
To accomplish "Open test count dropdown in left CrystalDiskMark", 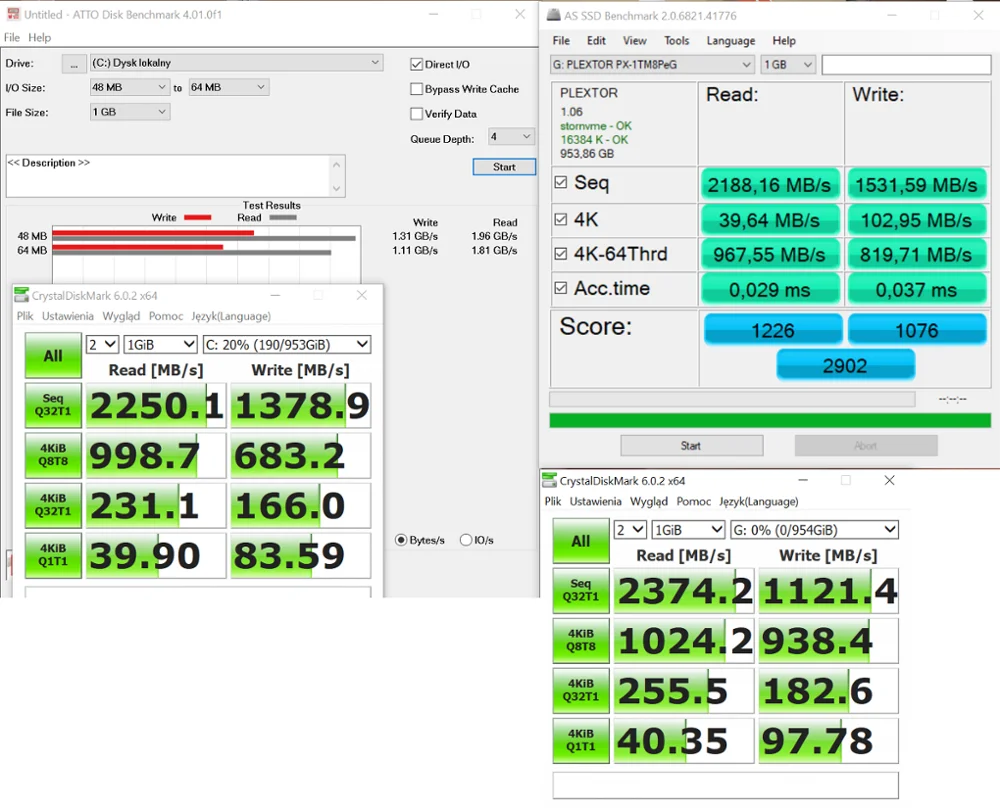I will (102, 344).
